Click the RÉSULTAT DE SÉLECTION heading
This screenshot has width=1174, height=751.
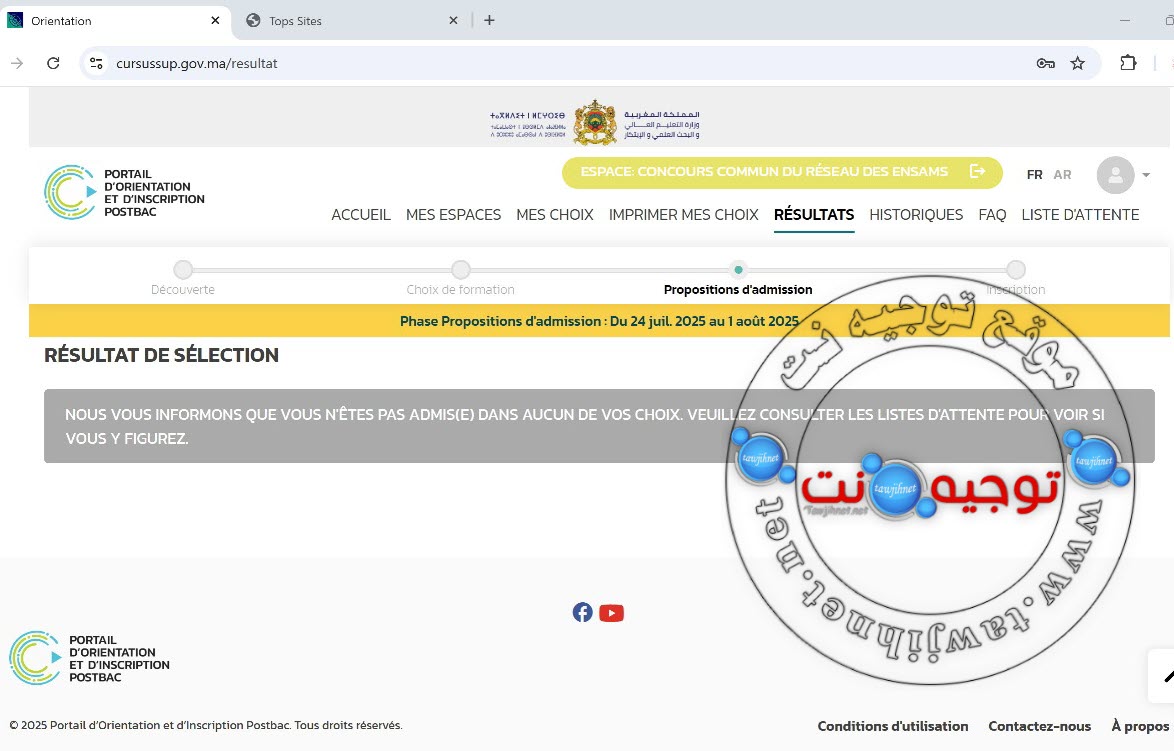tap(161, 355)
